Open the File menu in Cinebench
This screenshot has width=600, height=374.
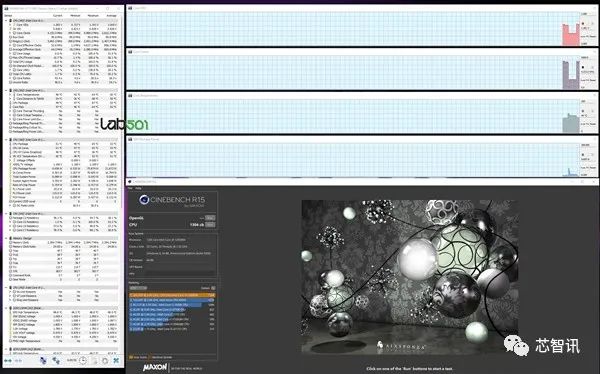point(130,188)
